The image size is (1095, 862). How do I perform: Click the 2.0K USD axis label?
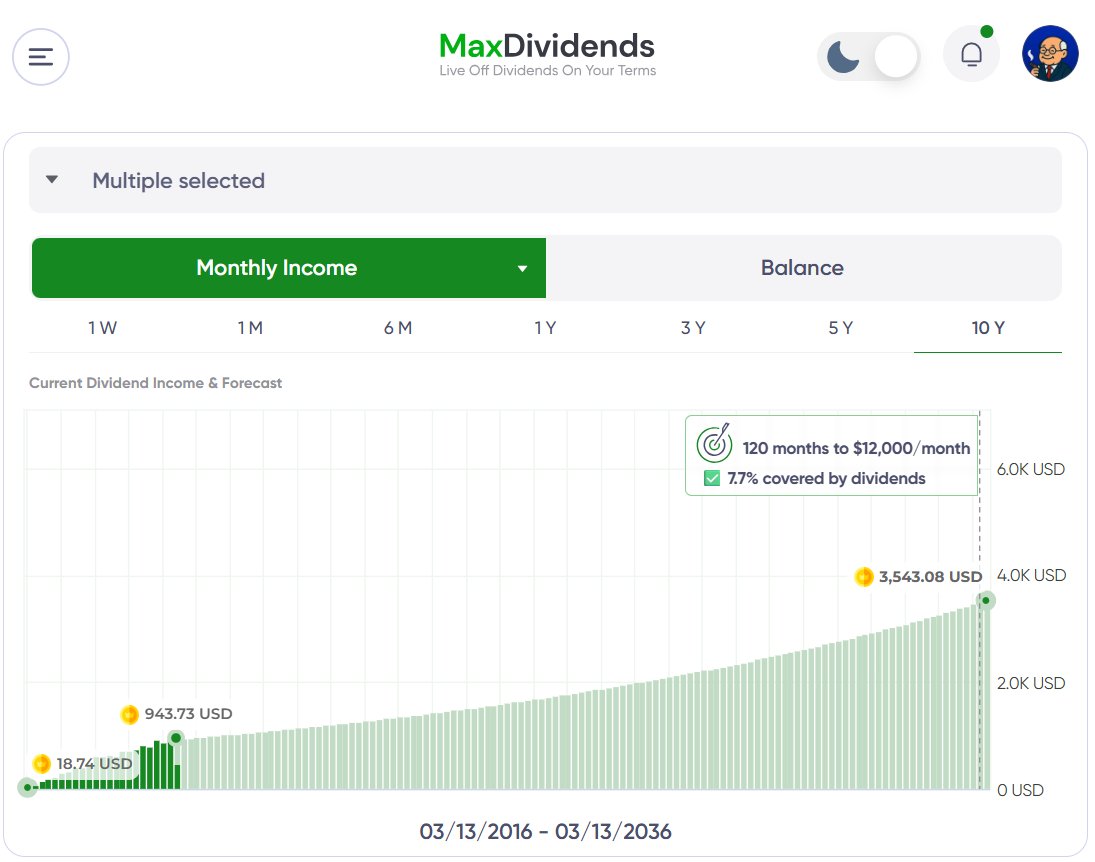point(1031,683)
